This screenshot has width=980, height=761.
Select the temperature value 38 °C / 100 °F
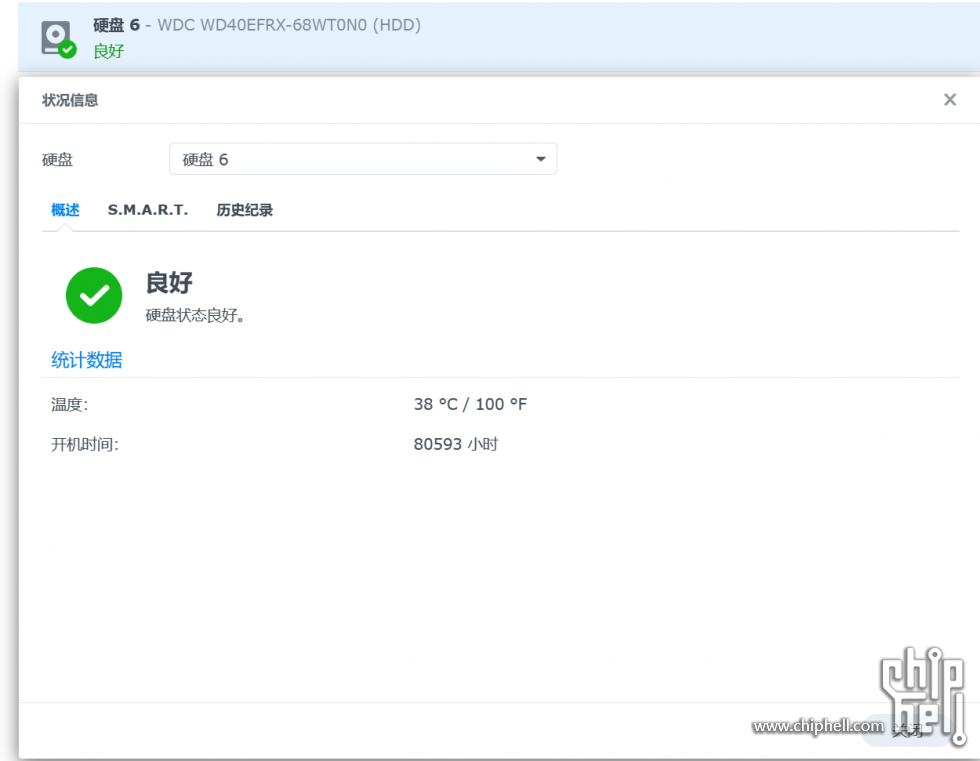pos(470,404)
